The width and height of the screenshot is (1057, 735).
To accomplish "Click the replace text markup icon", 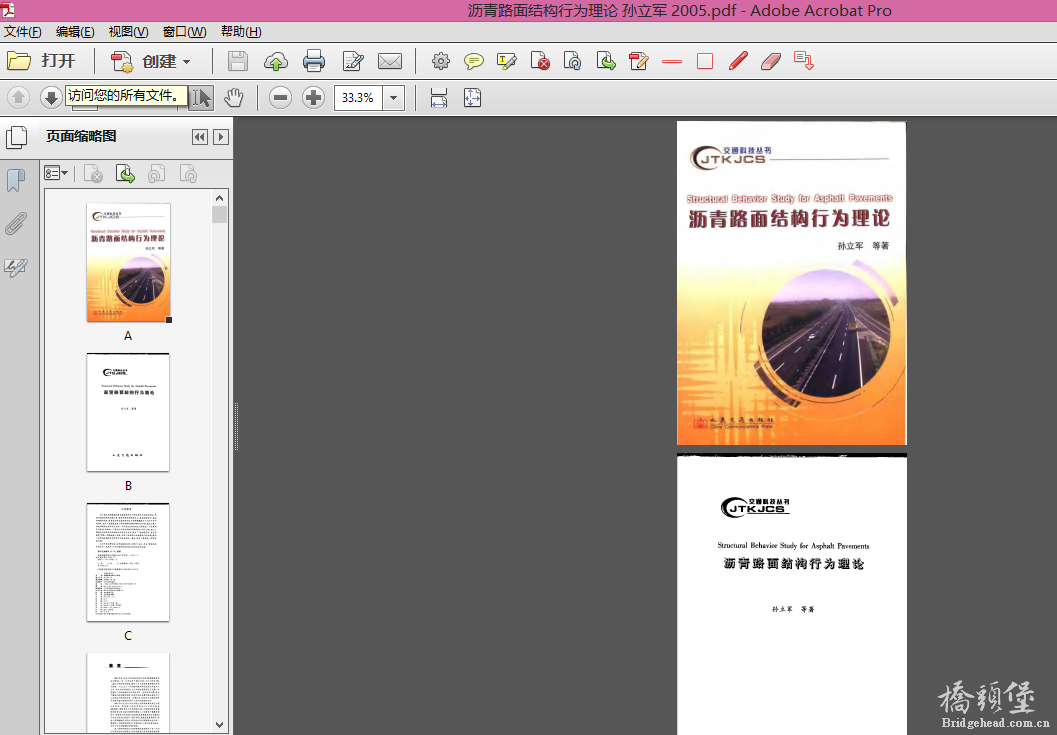I will tap(804, 61).
